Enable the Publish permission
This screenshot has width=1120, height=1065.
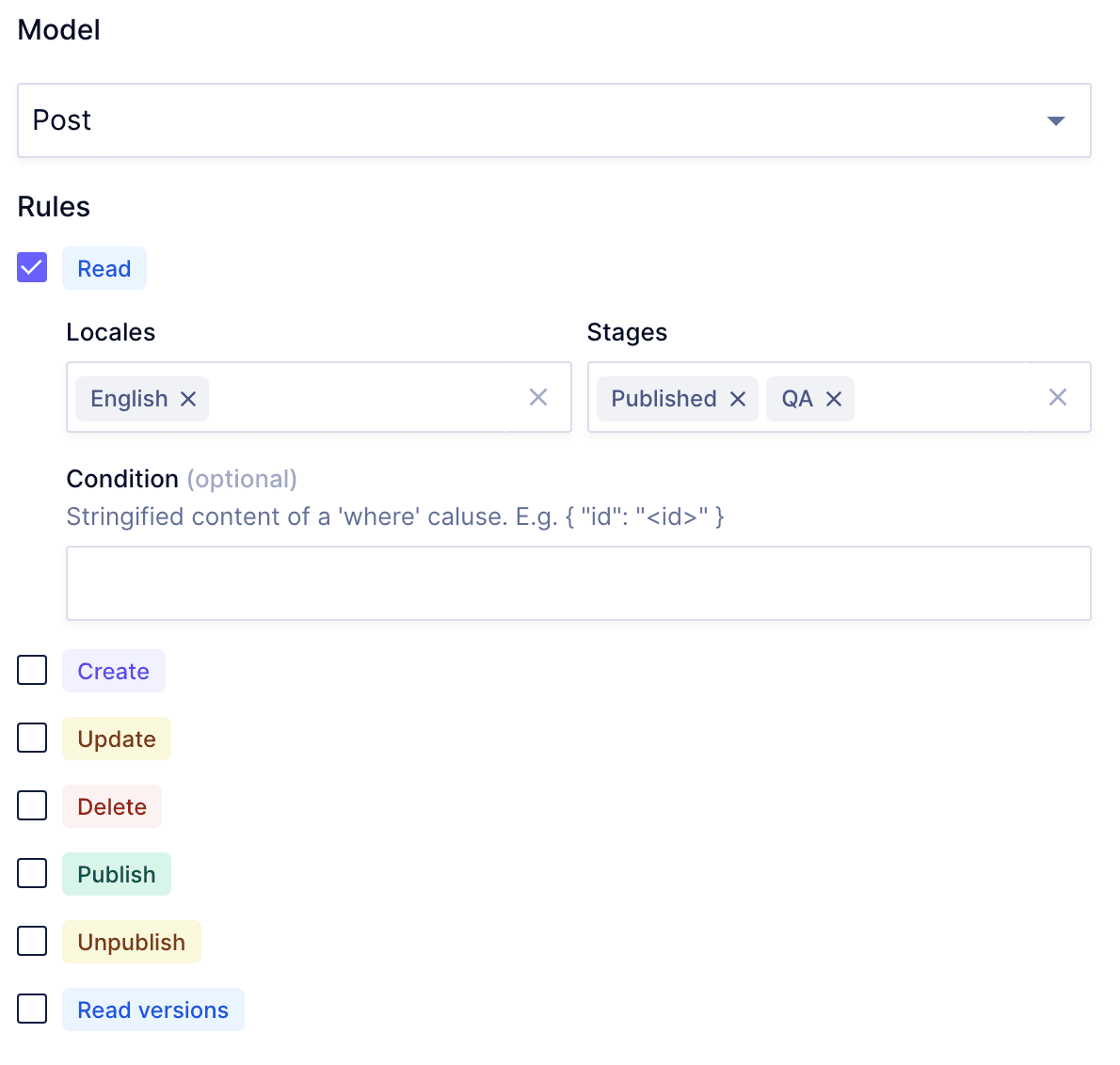31,873
